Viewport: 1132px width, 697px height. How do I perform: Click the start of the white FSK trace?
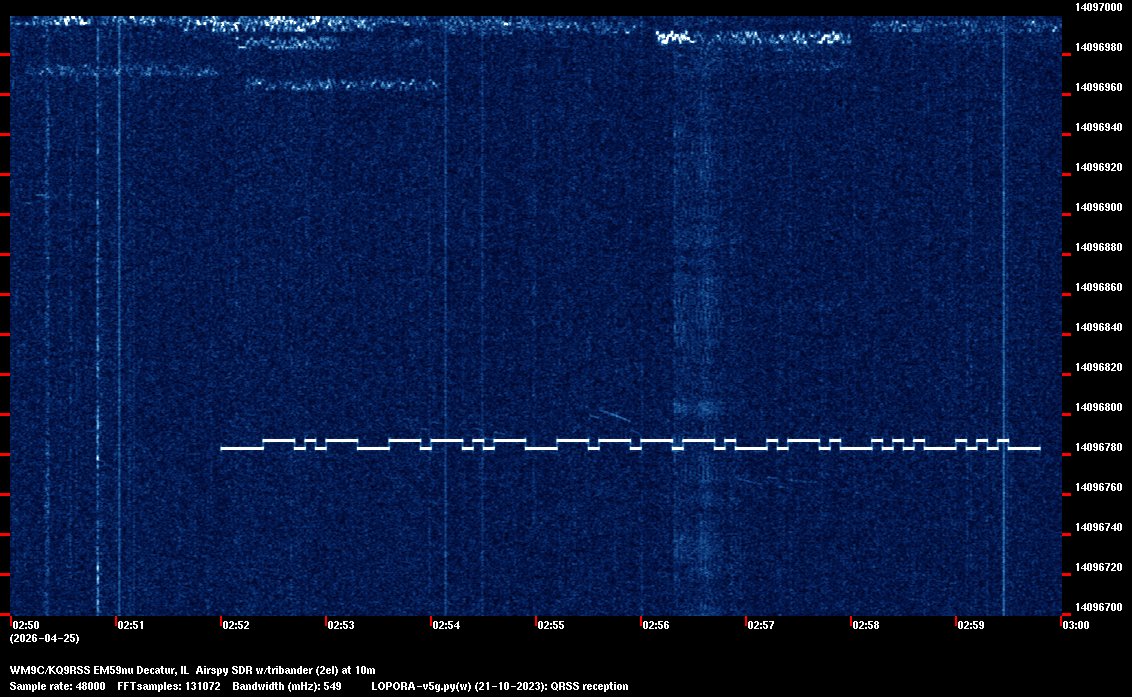pos(223,448)
